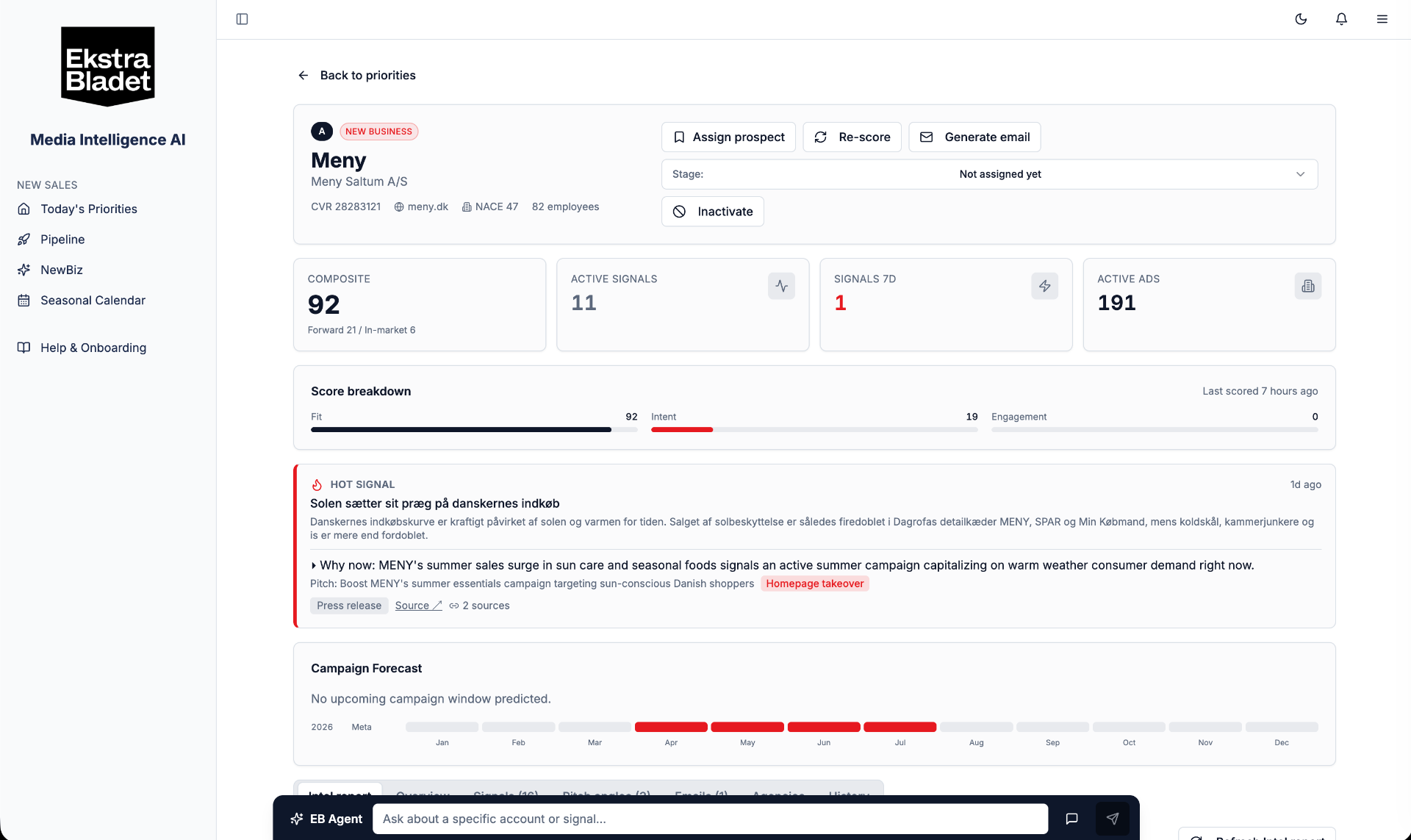Open the Stage dropdown
Image resolution: width=1411 pixels, height=840 pixels.
(989, 175)
